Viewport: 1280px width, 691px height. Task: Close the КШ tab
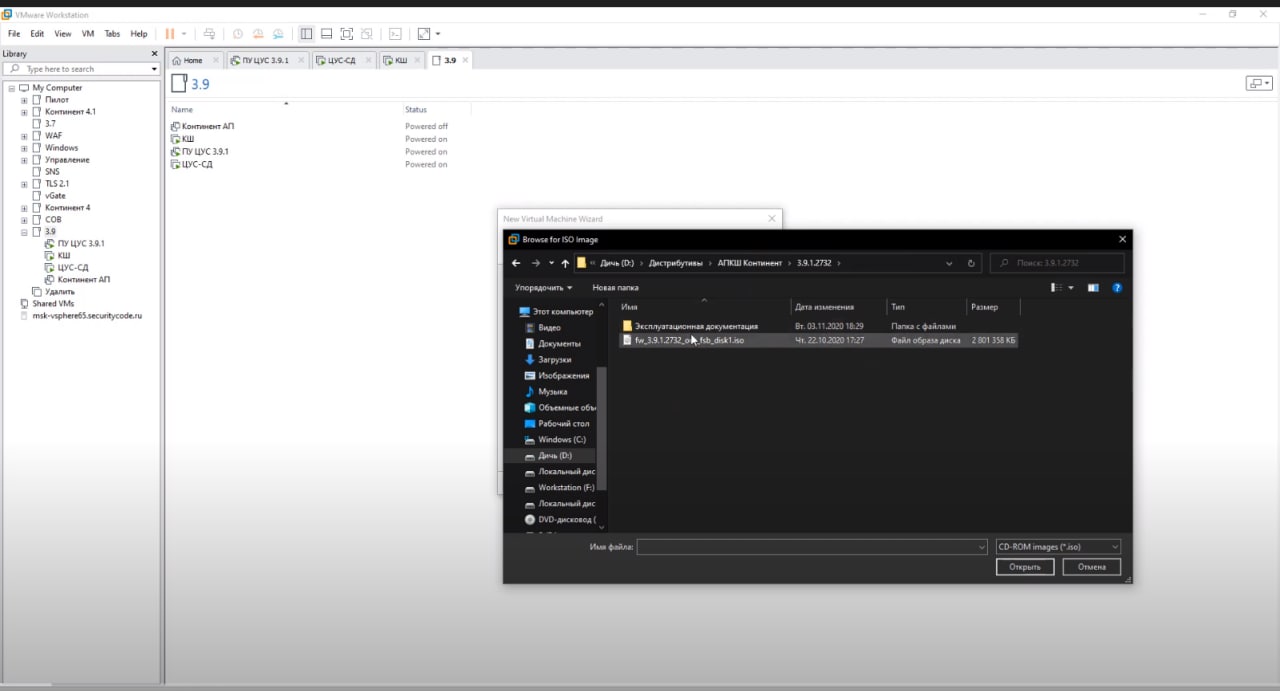coord(419,60)
